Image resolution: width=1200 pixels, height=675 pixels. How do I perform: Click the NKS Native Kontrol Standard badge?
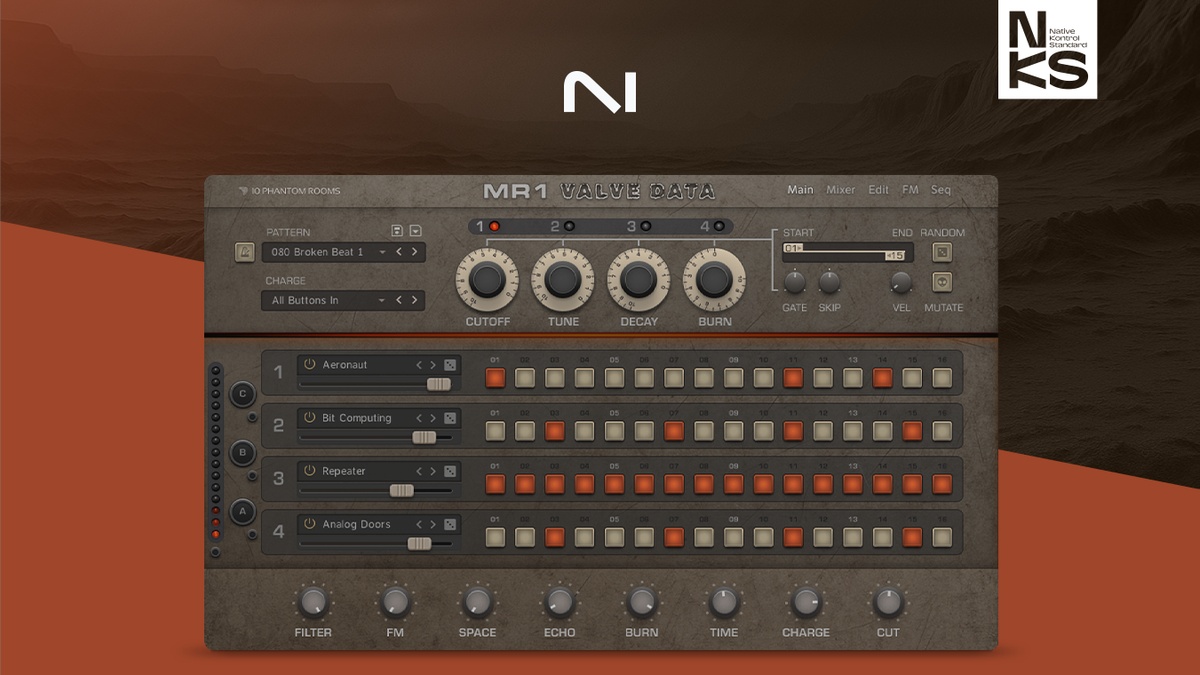(1047, 50)
